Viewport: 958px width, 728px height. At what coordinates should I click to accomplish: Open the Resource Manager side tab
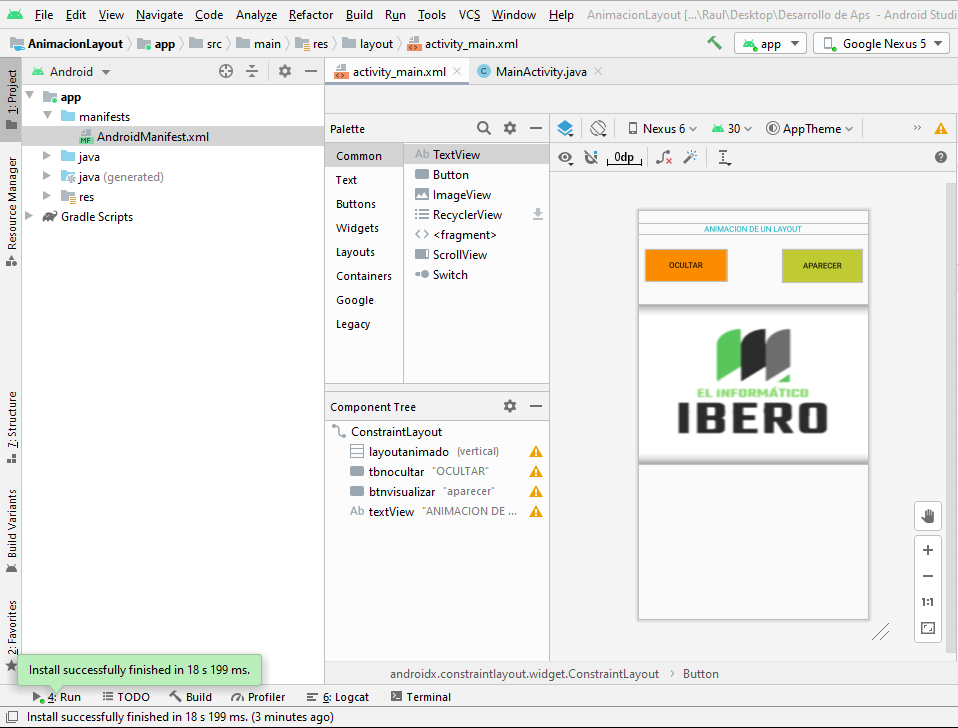(x=12, y=211)
